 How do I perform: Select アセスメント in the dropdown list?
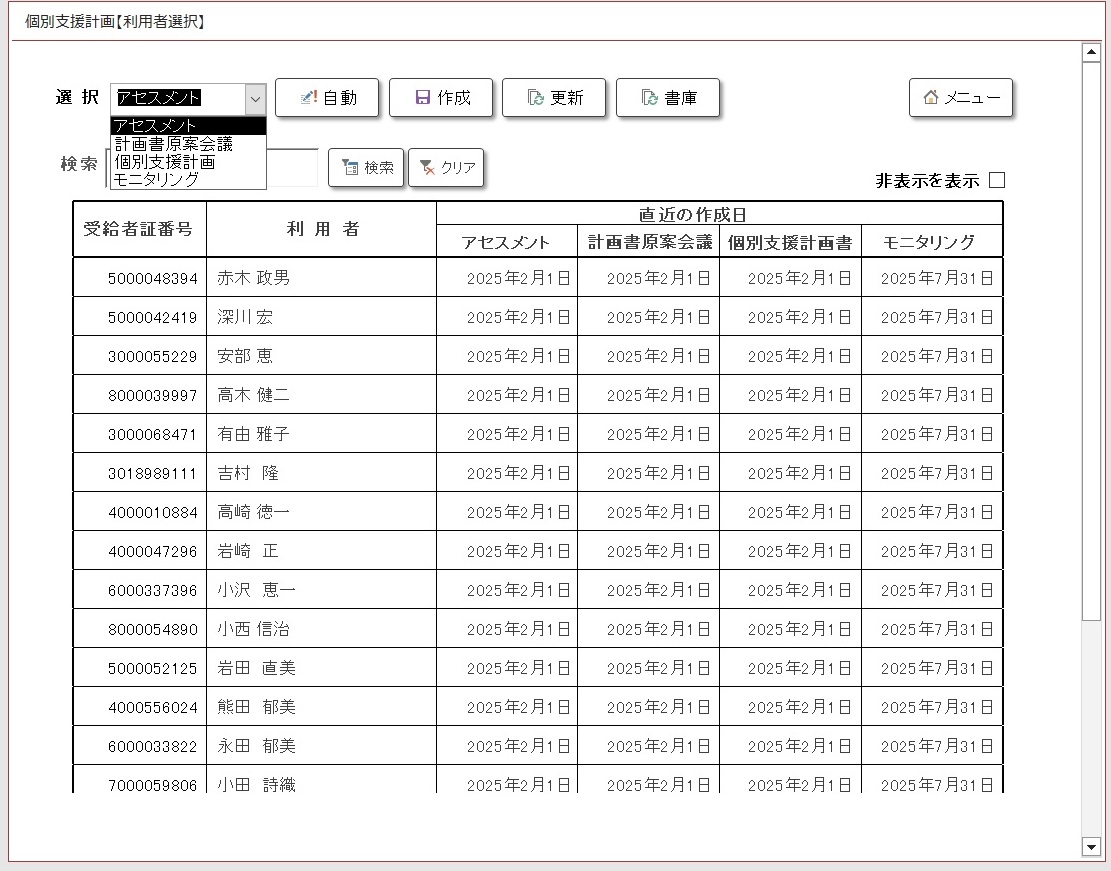(188, 125)
